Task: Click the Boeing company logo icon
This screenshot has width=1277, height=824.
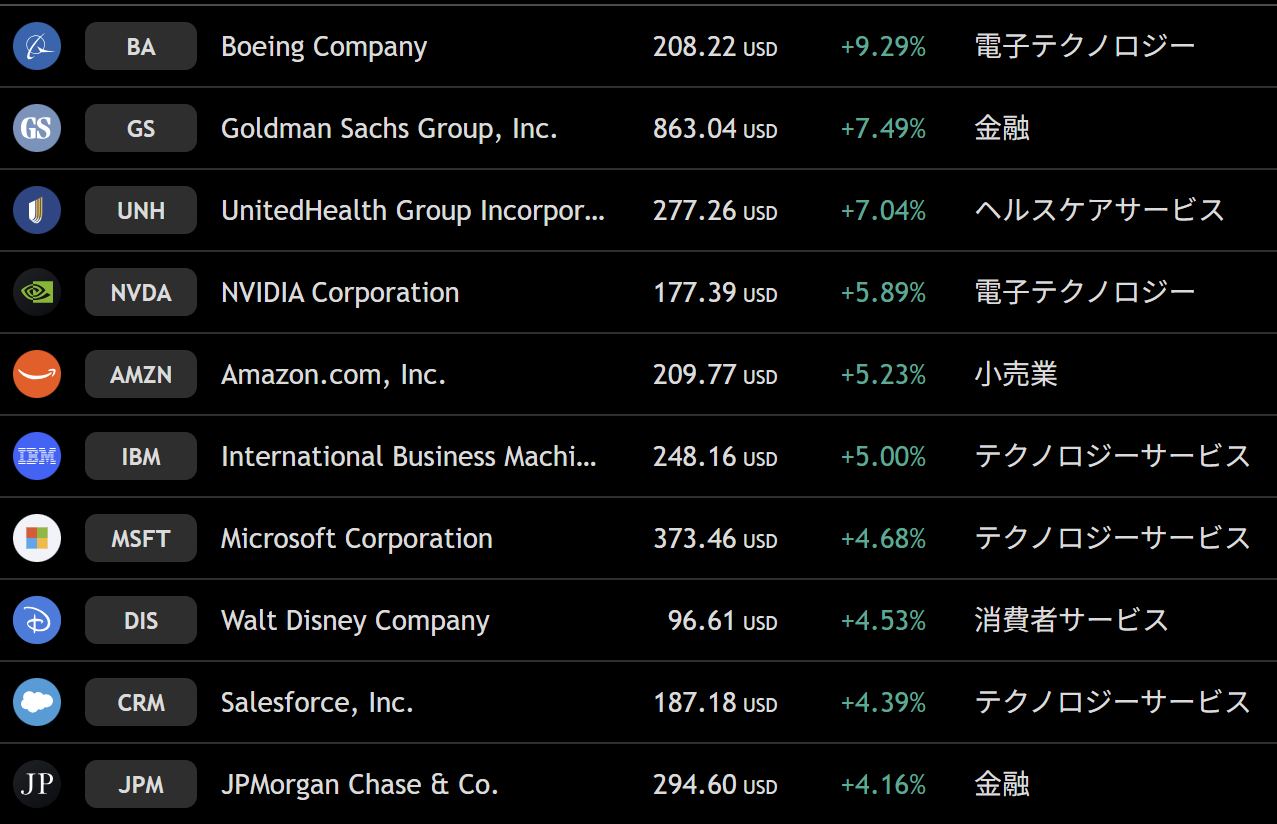Action: point(37,46)
